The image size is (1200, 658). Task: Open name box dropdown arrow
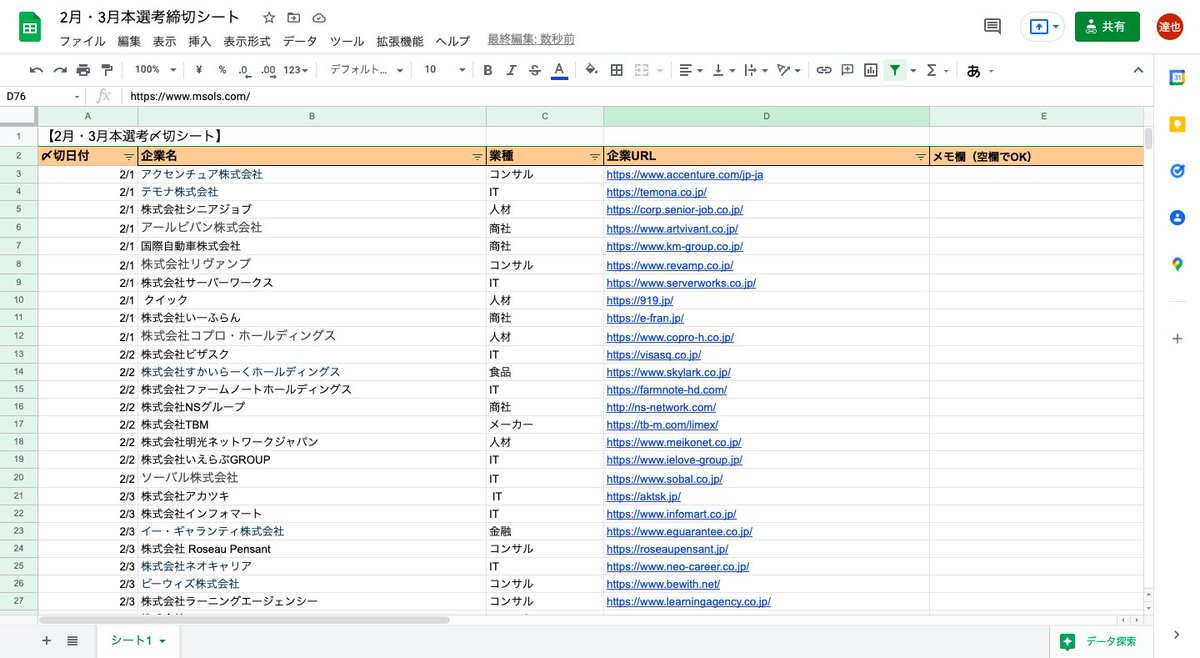point(77,96)
